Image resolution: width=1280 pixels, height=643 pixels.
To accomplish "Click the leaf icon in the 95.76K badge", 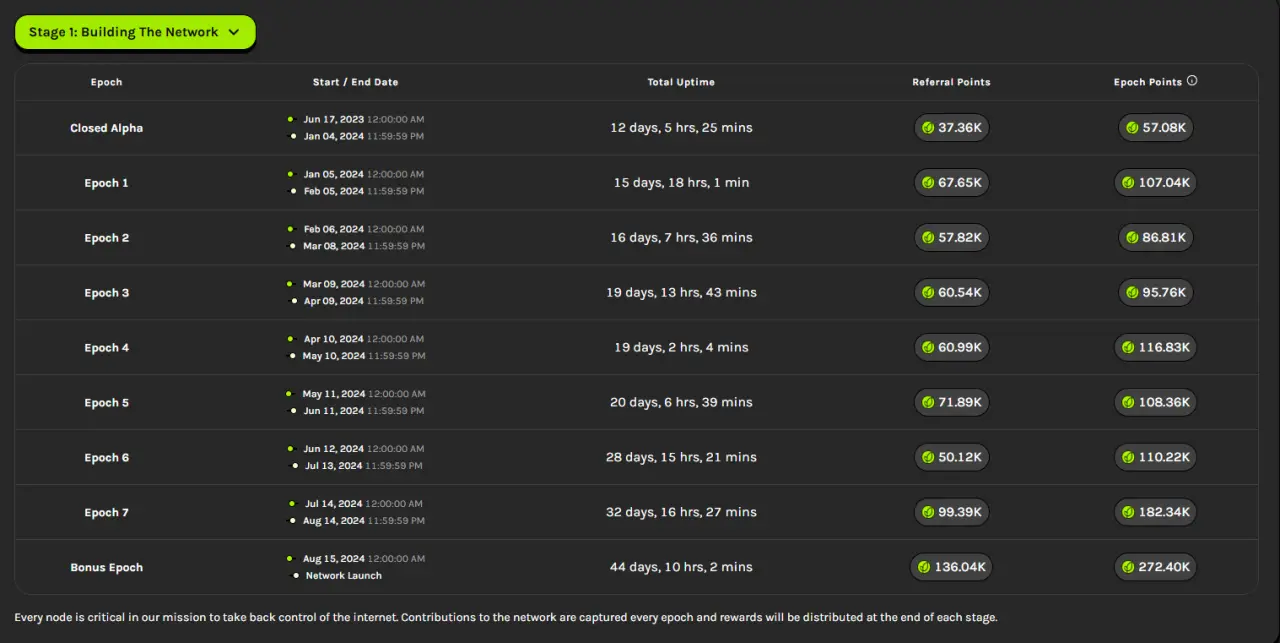I will (x=1132, y=293).
